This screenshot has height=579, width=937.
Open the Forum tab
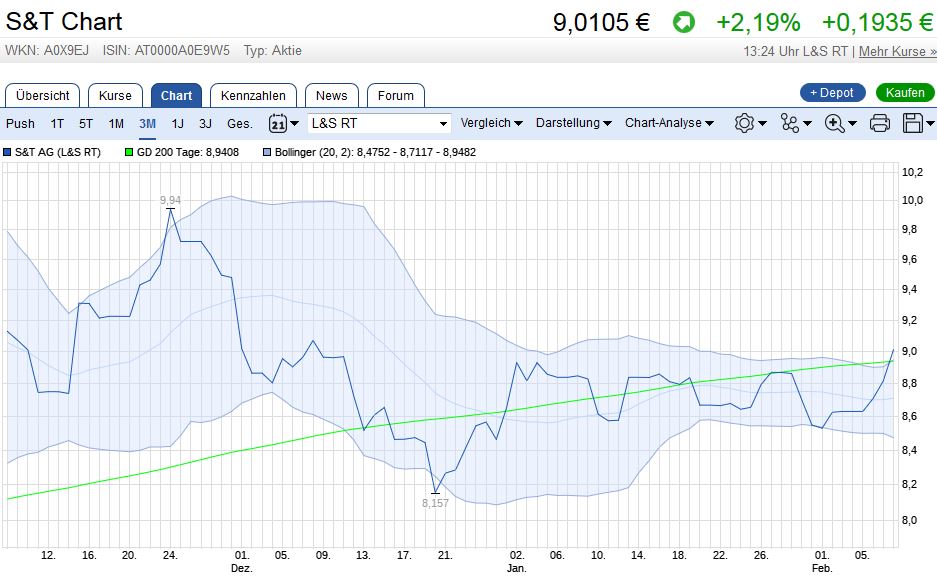tap(396, 95)
